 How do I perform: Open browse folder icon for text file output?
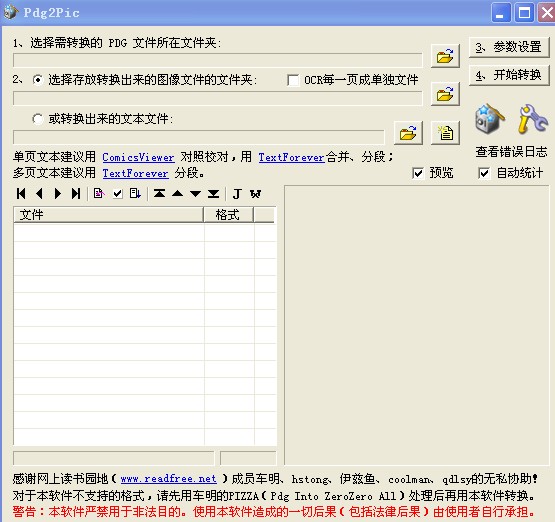pos(408,133)
